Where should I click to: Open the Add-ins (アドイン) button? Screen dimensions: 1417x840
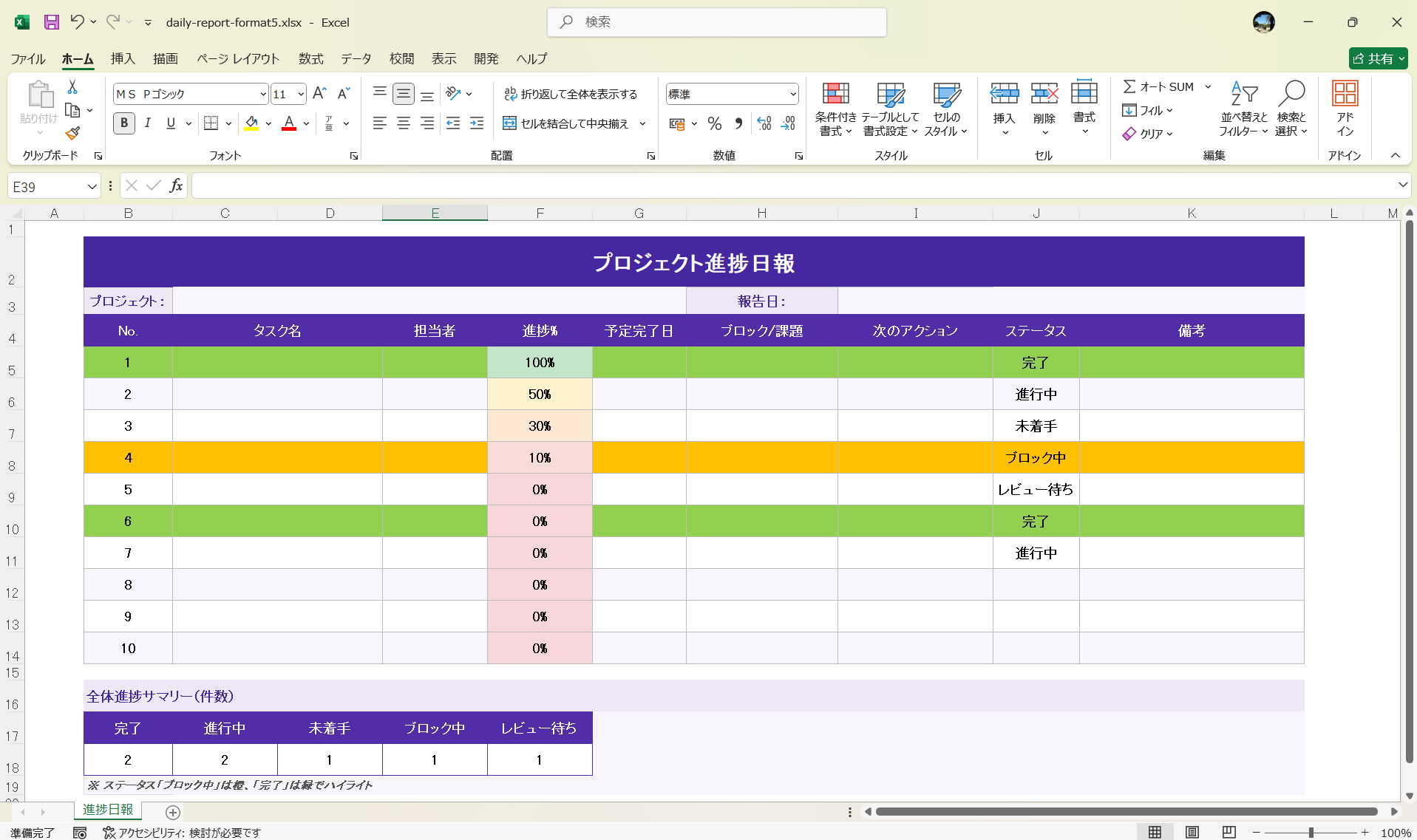pyautogui.click(x=1345, y=109)
